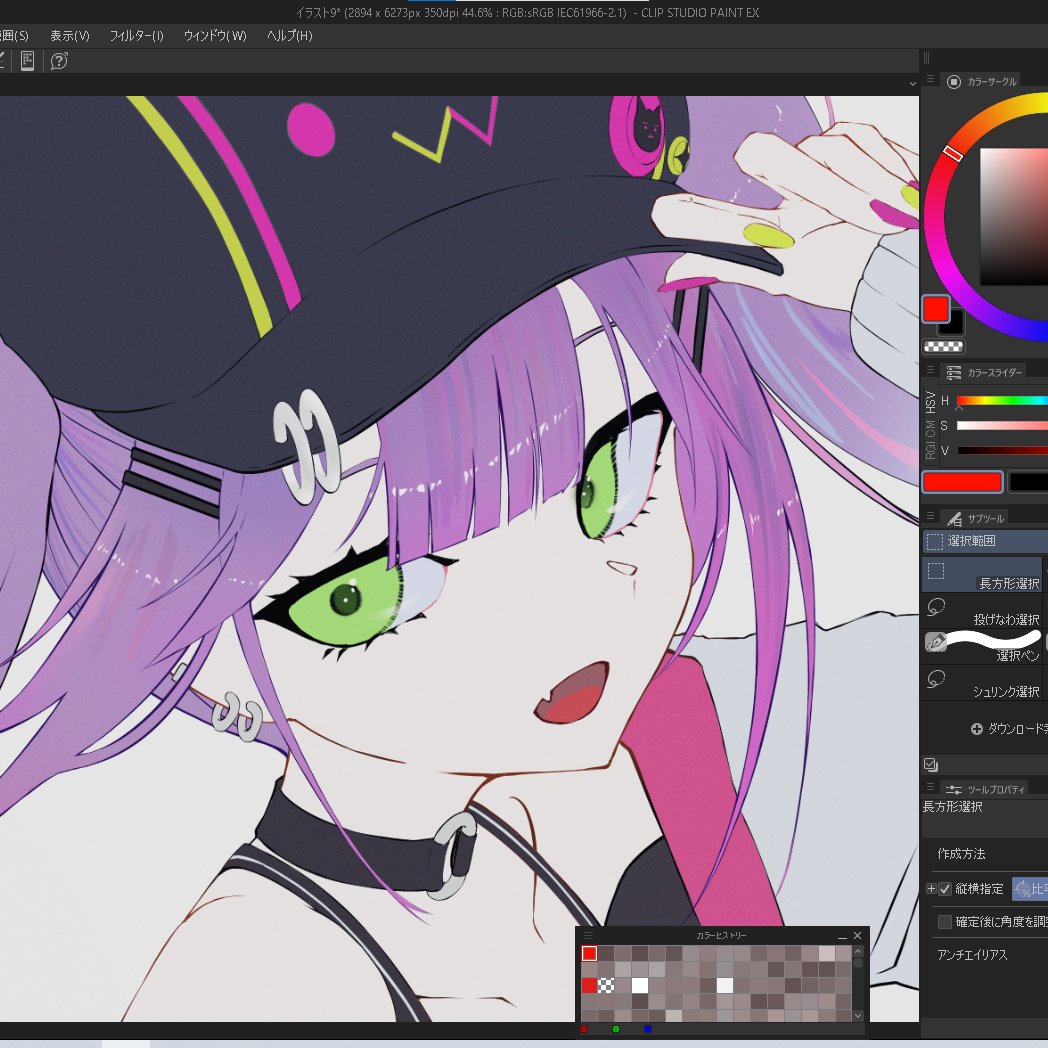The height and width of the screenshot is (1048, 1048).
Task: Select the red swatch in color history third row
Action: point(589,985)
